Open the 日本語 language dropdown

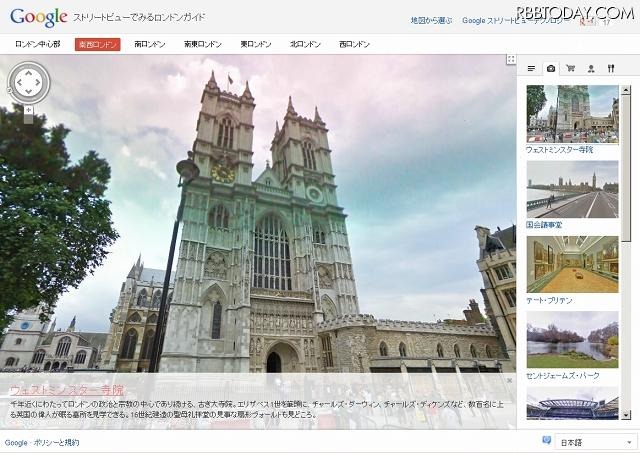(596, 442)
